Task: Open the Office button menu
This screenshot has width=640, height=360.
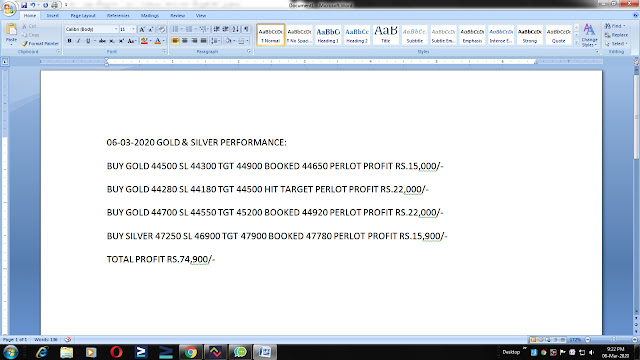Action: coord(9,9)
